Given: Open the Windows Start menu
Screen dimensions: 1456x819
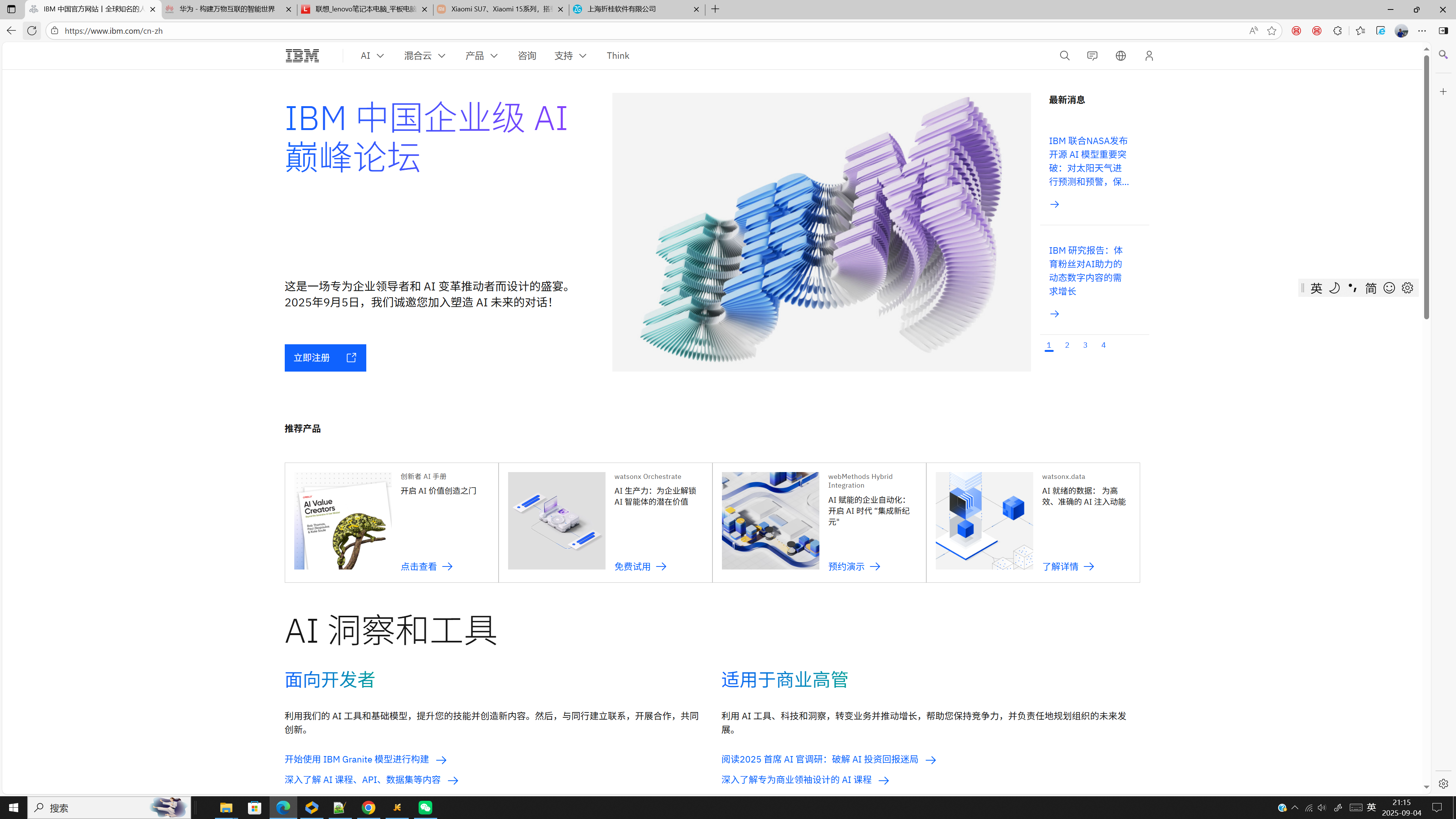Looking at the screenshot, I should (x=14, y=808).
